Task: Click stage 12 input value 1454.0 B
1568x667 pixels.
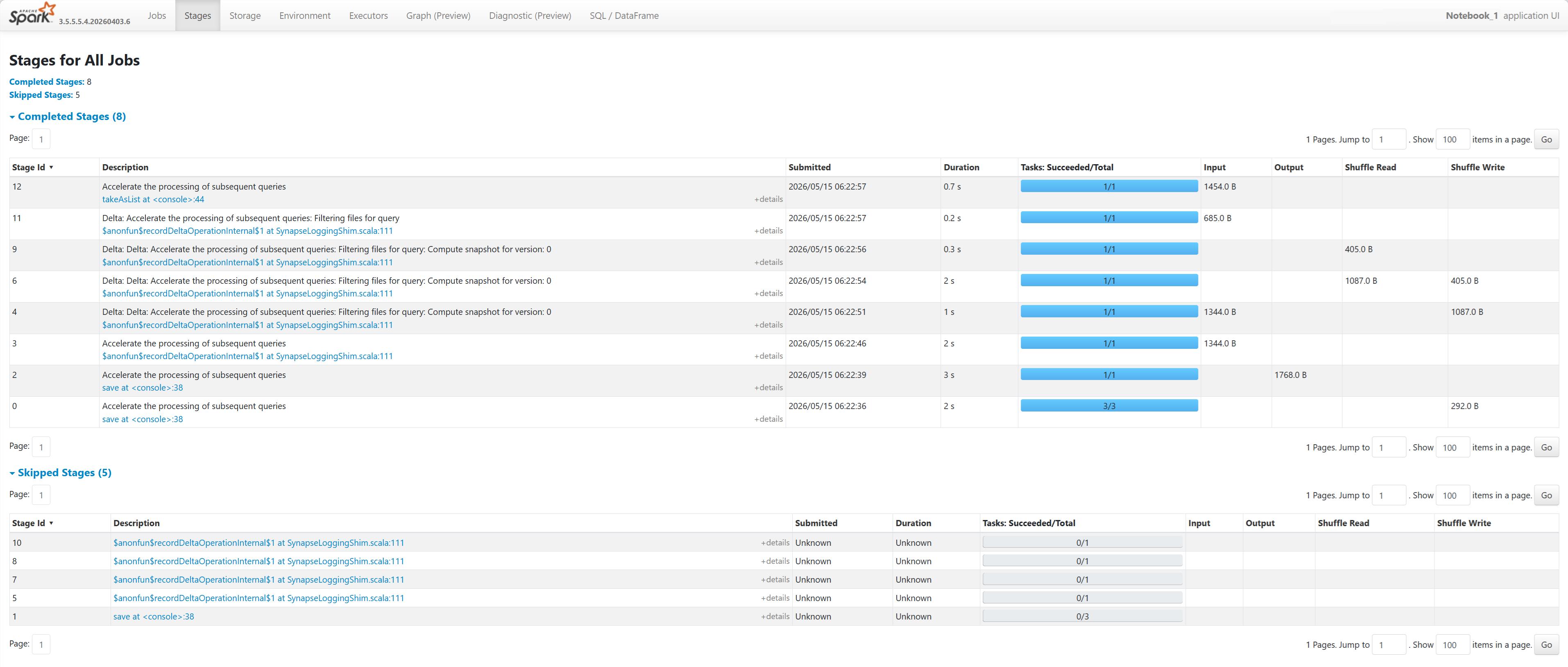Action: [x=1220, y=187]
